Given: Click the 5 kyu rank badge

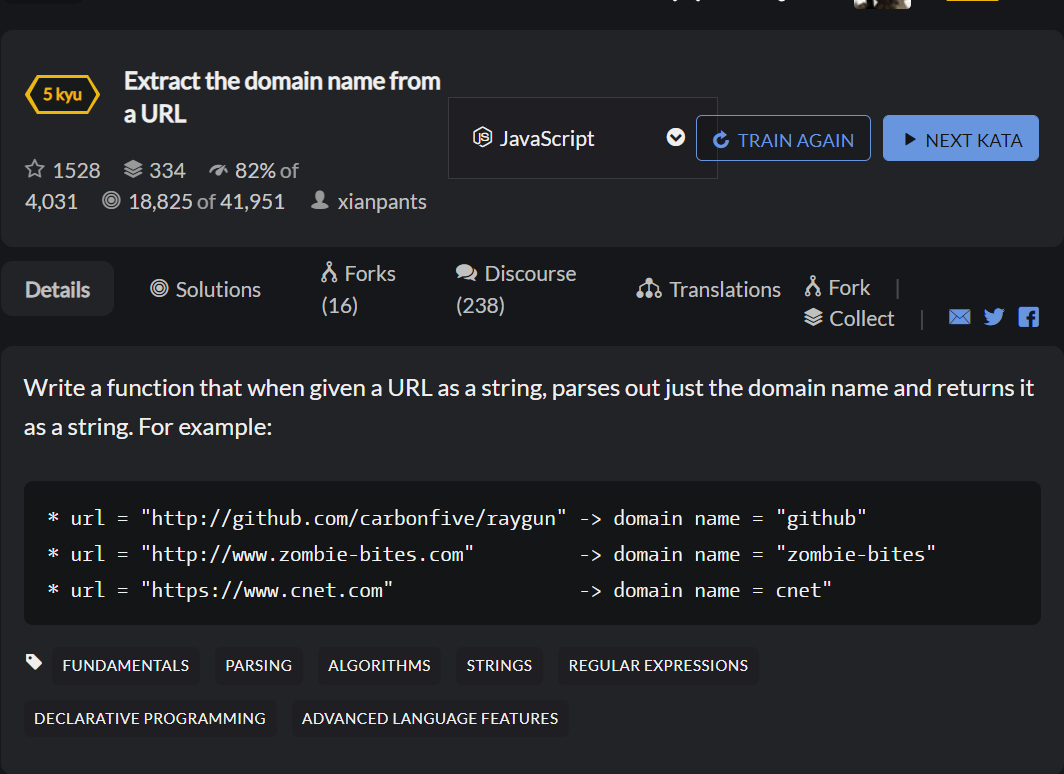Looking at the screenshot, I should point(62,96).
